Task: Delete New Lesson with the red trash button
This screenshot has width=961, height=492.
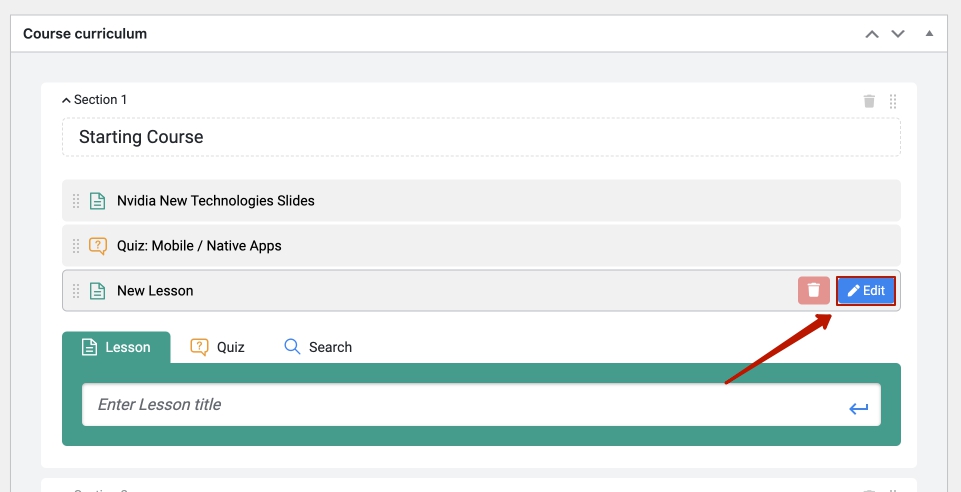Action: pos(813,290)
